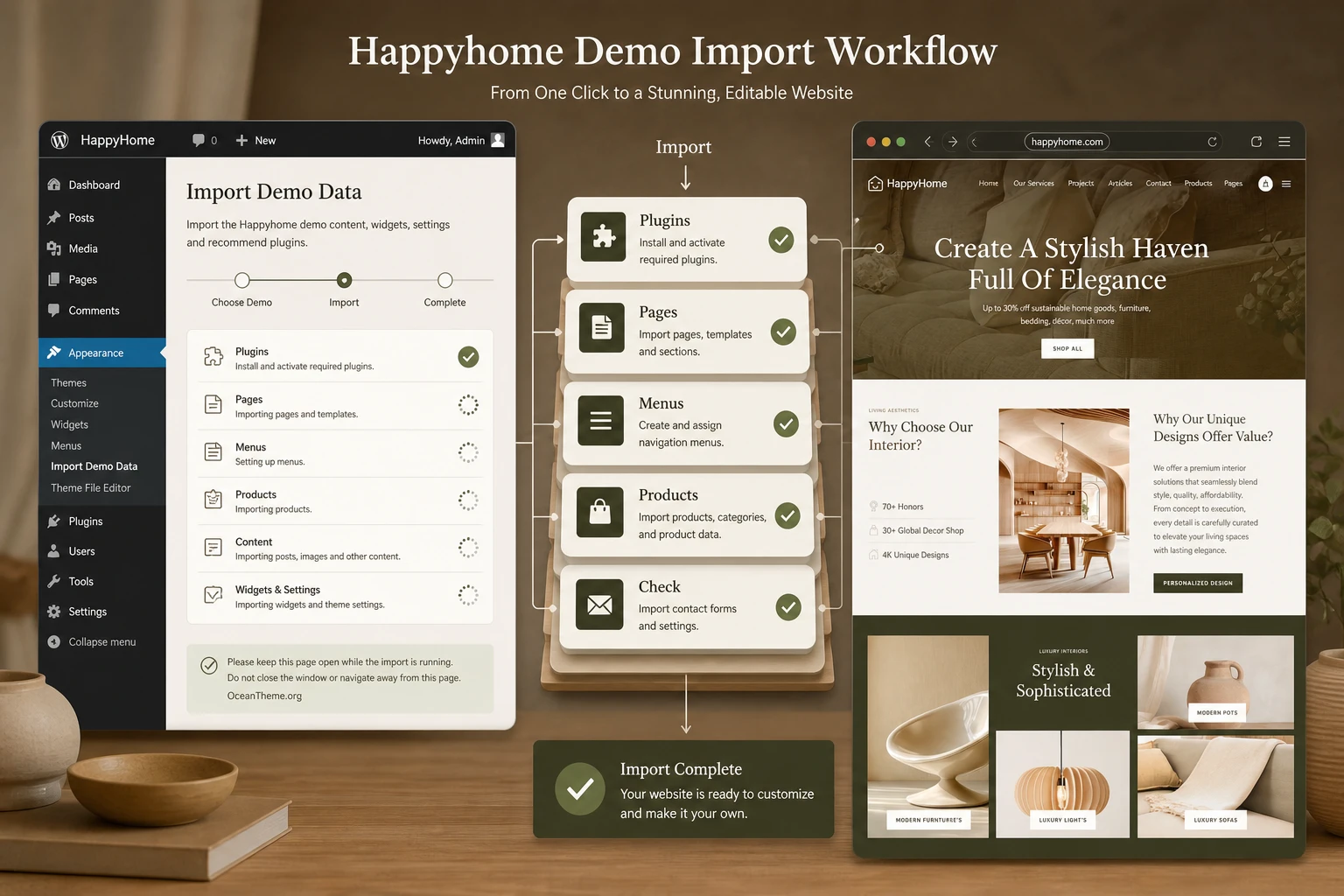
Task: Click the puzzle icon on Plugins workflow card
Action: tap(604, 237)
